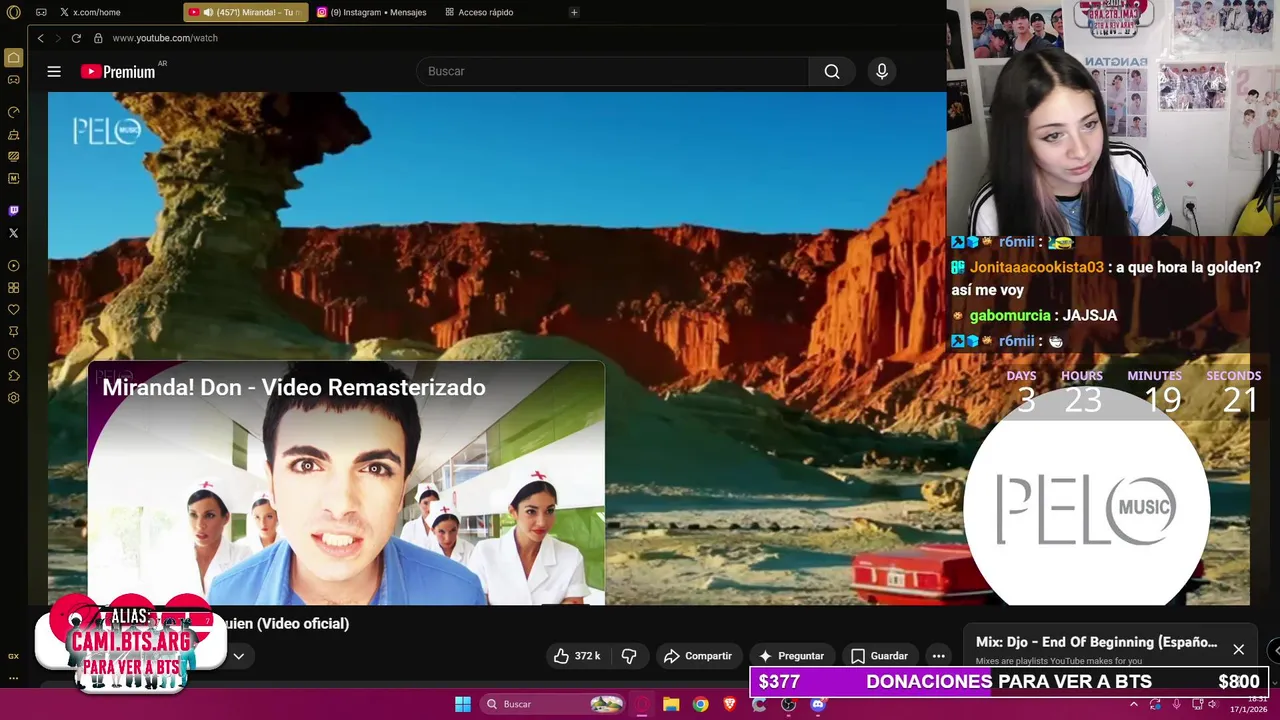1280x720 pixels.
Task: Open the GX Corner gamepad icon in tab bar
Action: pyautogui.click(x=41, y=12)
